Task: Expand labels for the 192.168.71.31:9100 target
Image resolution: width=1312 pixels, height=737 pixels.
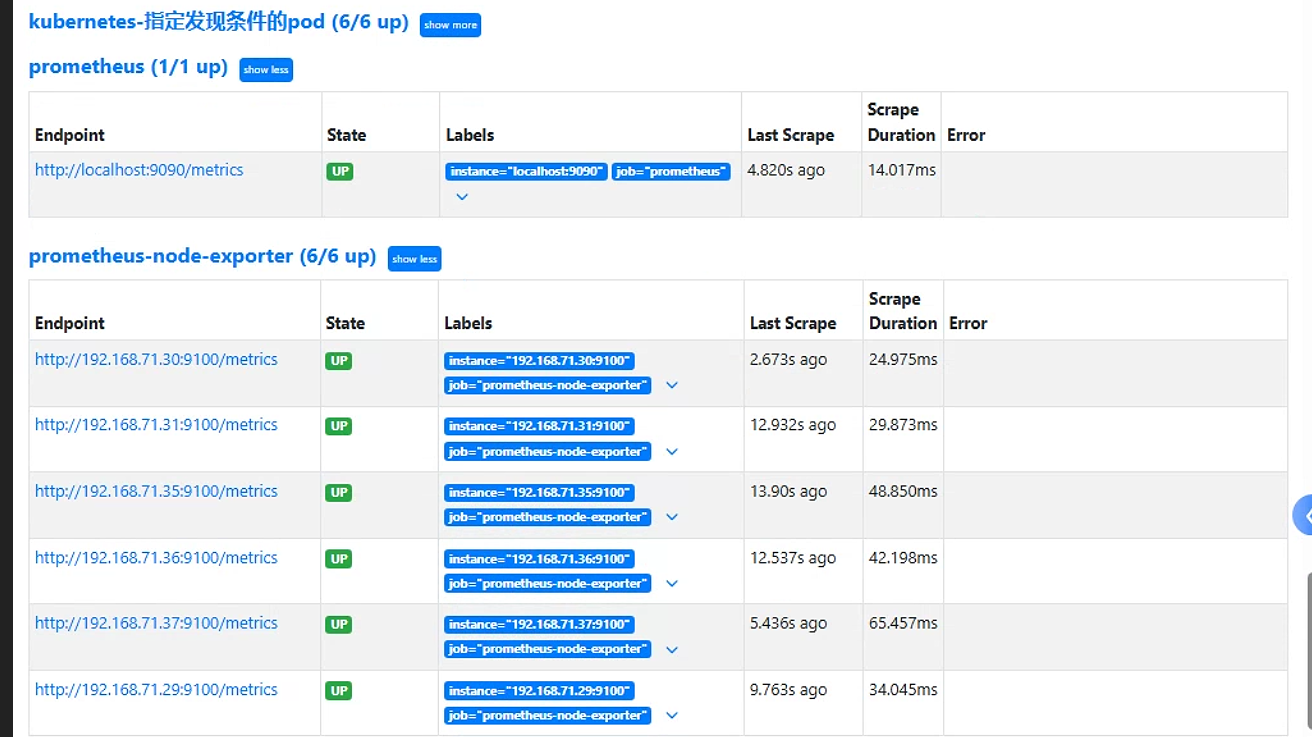Action: tap(672, 452)
